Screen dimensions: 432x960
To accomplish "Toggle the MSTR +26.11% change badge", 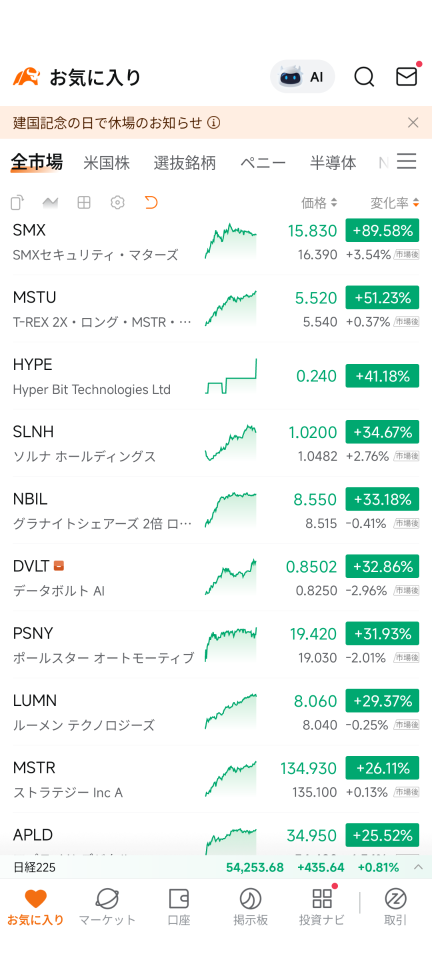I will (x=382, y=768).
